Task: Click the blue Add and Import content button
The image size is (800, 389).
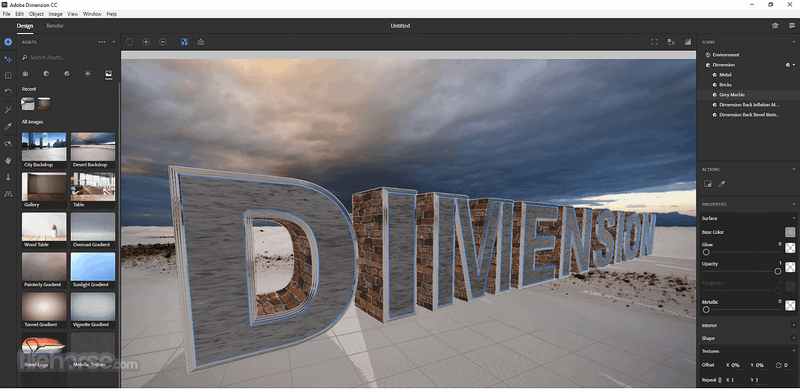Action: (8, 42)
